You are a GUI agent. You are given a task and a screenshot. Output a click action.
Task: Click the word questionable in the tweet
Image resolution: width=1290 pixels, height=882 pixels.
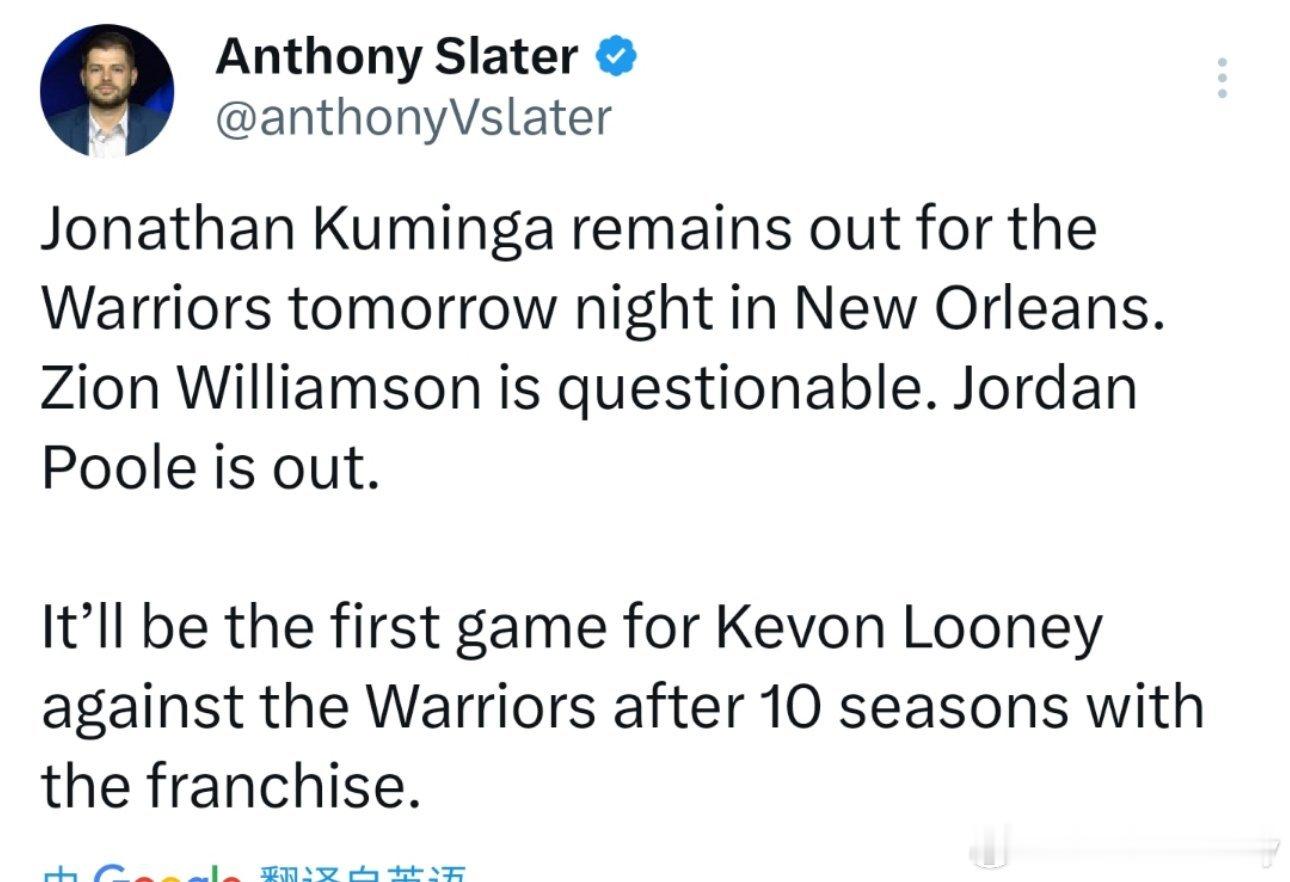(x=743, y=389)
